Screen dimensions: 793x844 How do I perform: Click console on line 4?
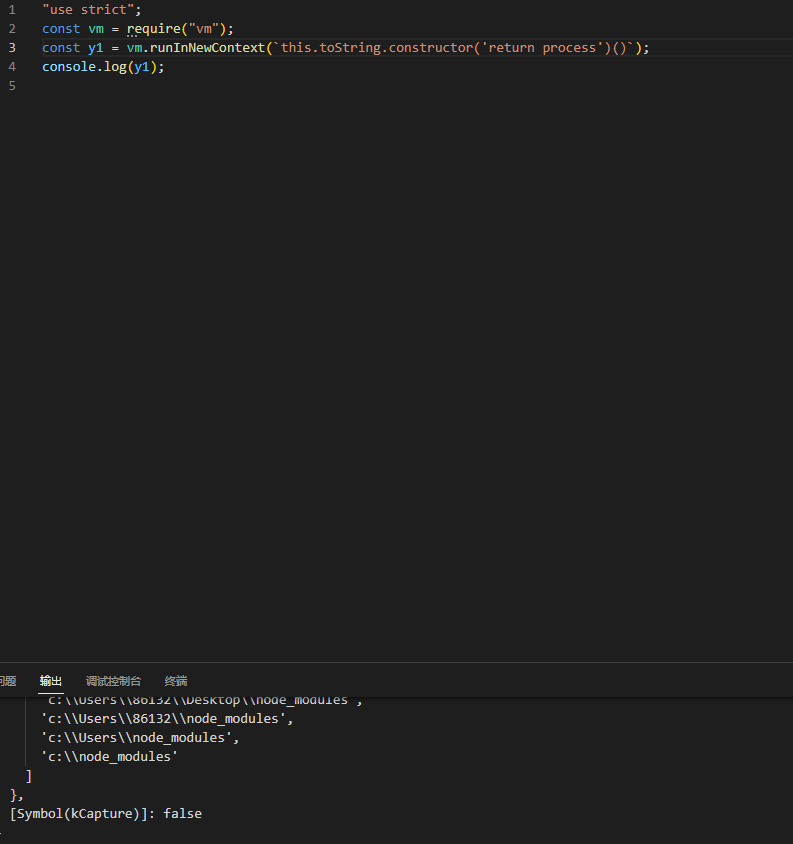tap(69, 67)
